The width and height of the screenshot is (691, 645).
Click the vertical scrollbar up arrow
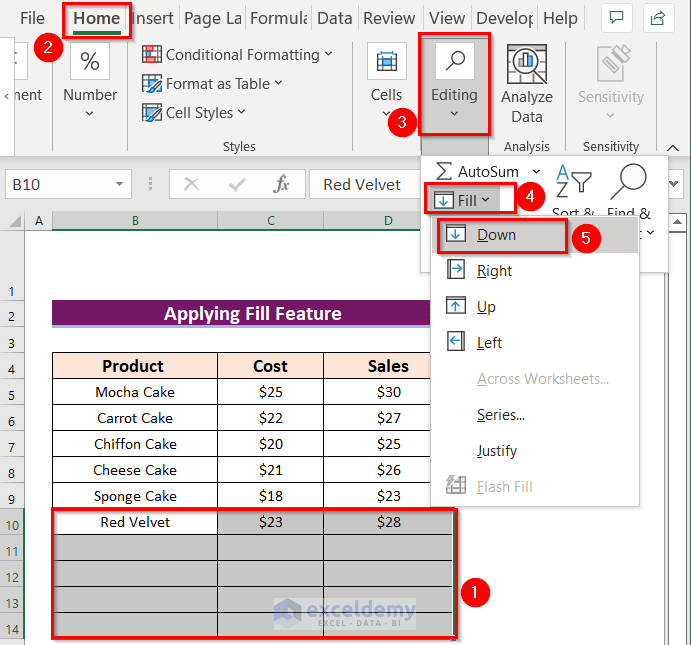(679, 222)
